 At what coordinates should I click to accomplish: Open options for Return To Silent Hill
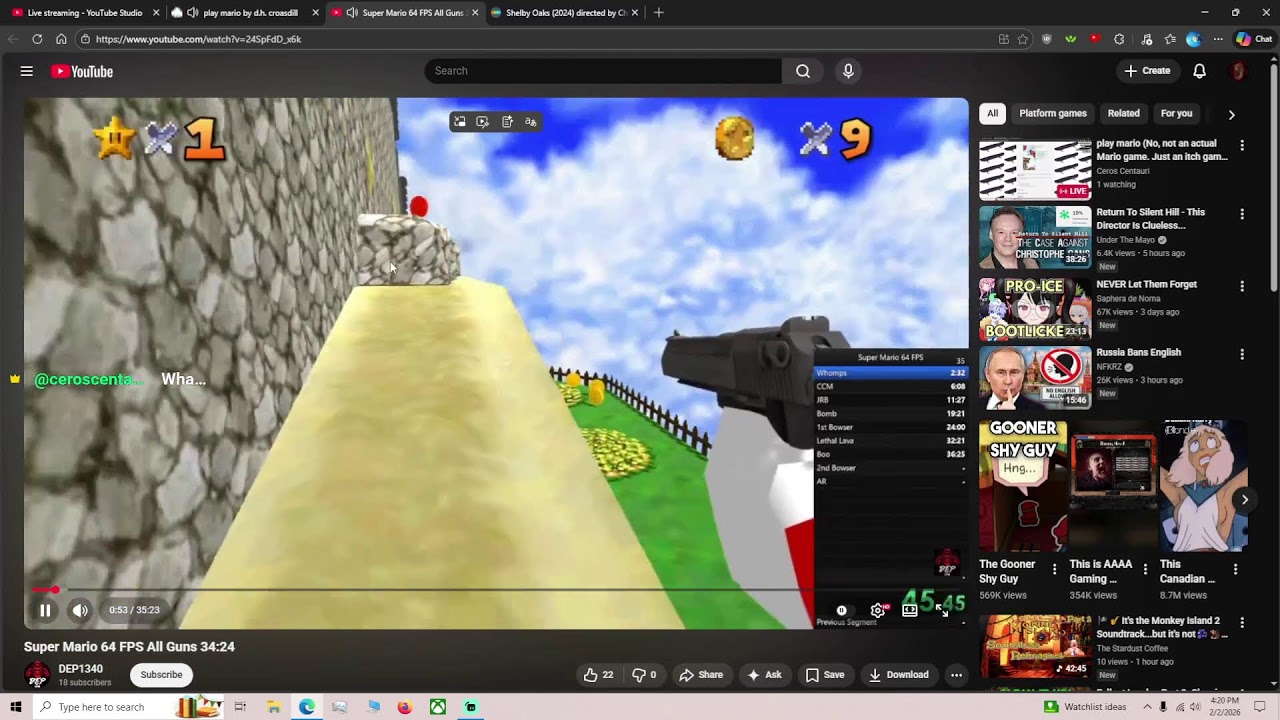pos(1242,214)
